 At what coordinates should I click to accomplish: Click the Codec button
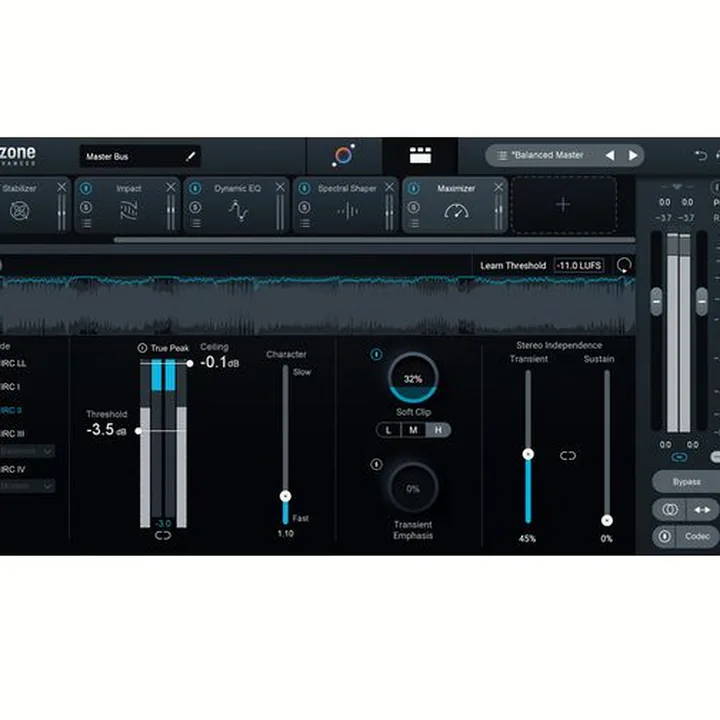698,536
